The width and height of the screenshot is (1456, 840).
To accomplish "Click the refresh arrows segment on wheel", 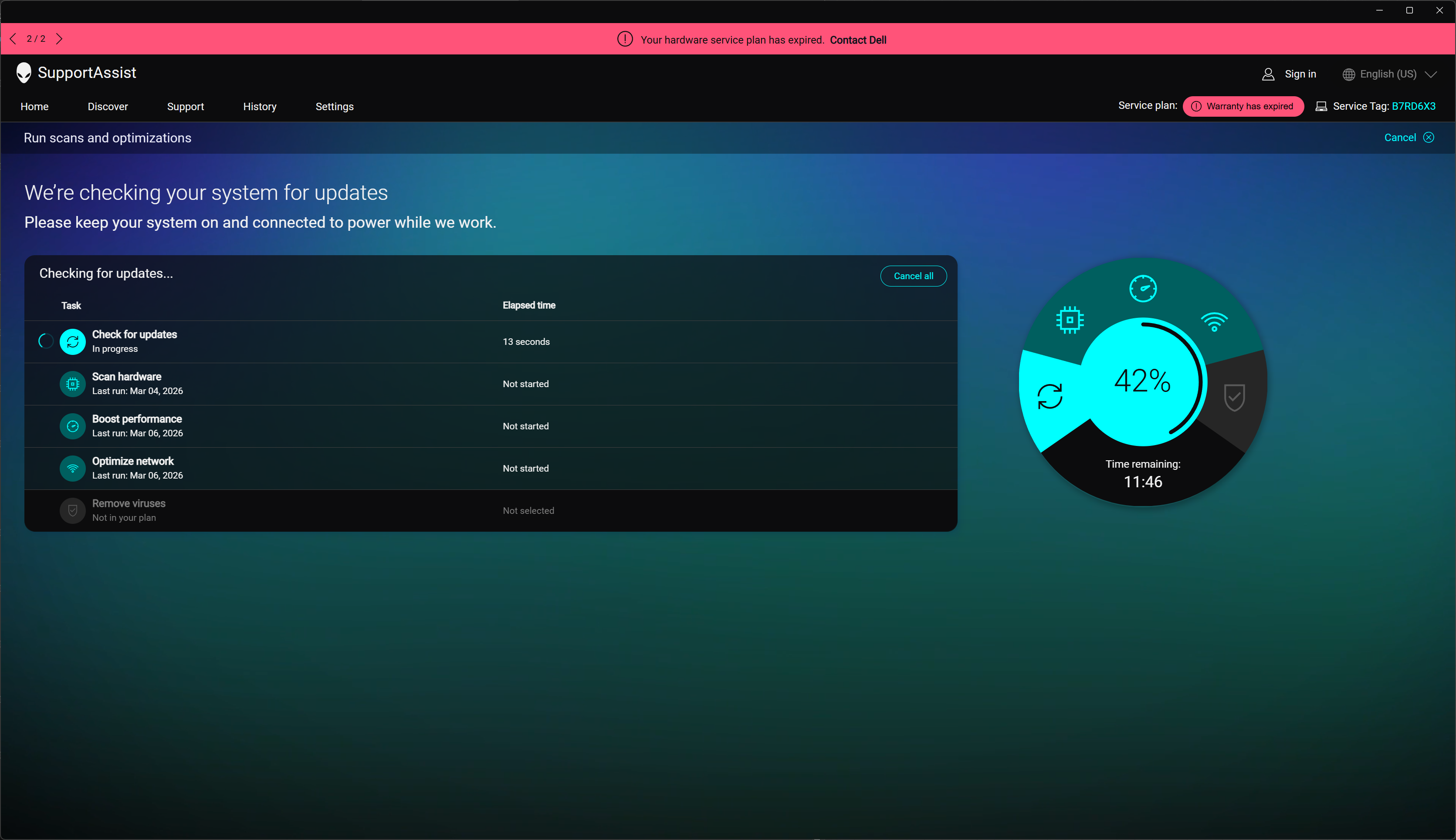I will [1050, 396].
